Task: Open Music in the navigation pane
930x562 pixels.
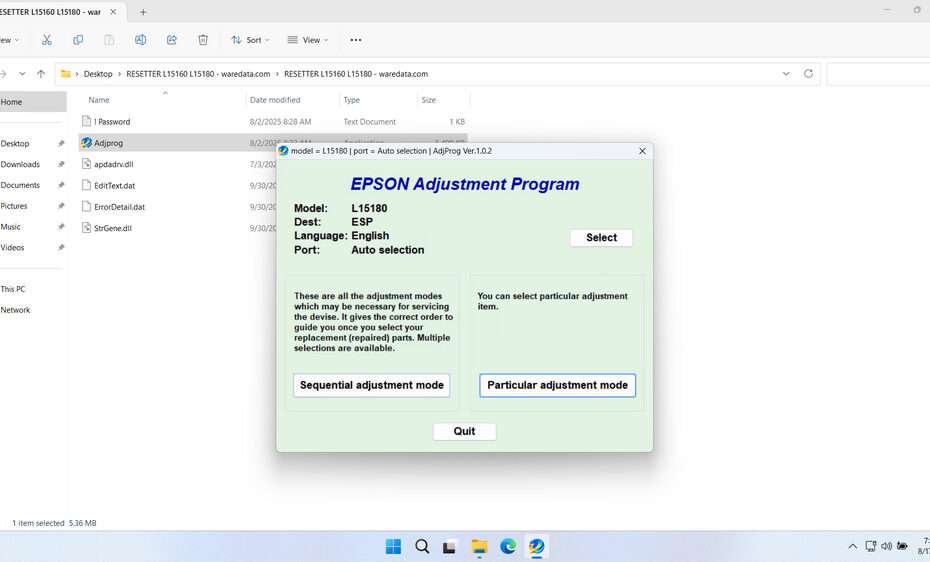Action: tap(11, 226)
